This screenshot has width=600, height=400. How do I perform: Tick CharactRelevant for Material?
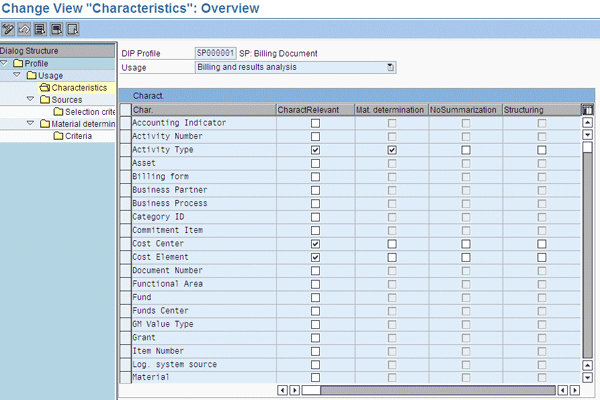pyautogui.click(x=315, y=377)
